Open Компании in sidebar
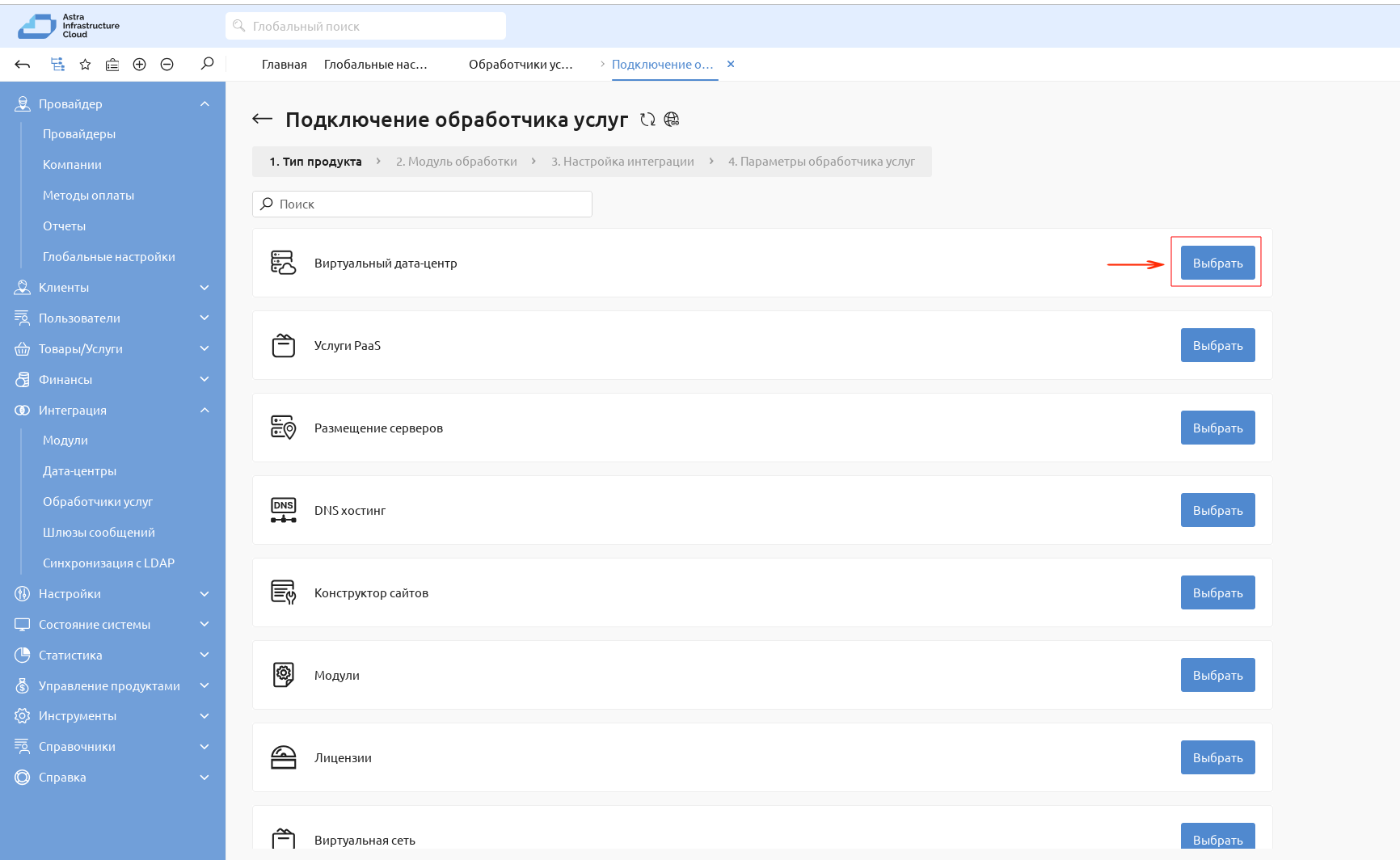This screenshot has height=860, width=1400. click(x=72, y=165)
